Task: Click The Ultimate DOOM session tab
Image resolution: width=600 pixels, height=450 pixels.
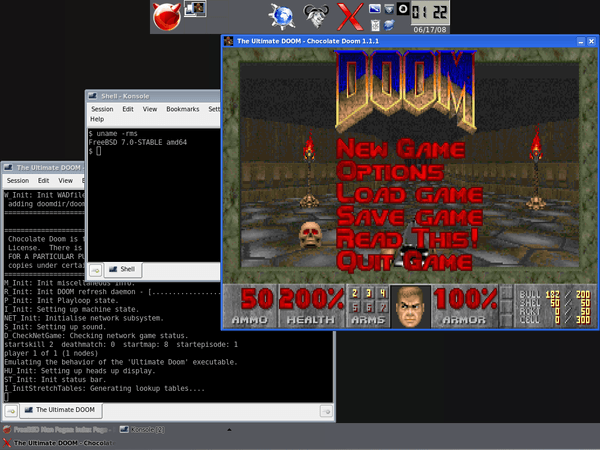Action: 60,410
